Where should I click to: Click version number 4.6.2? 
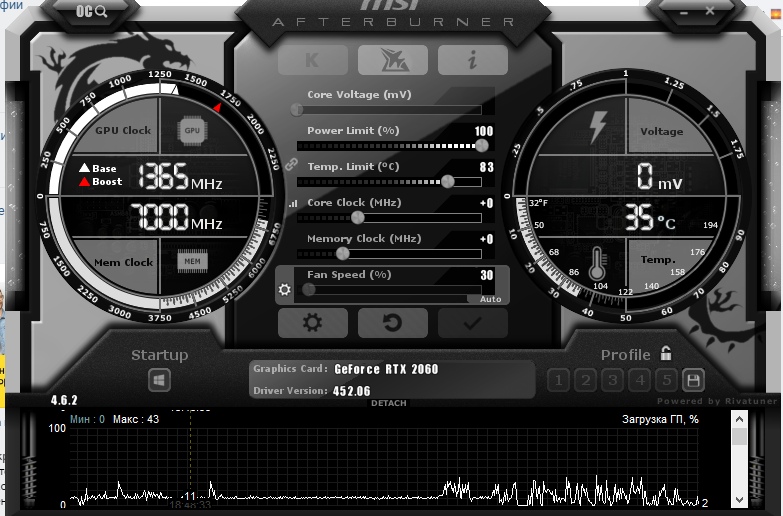click(x=64, y=400)
